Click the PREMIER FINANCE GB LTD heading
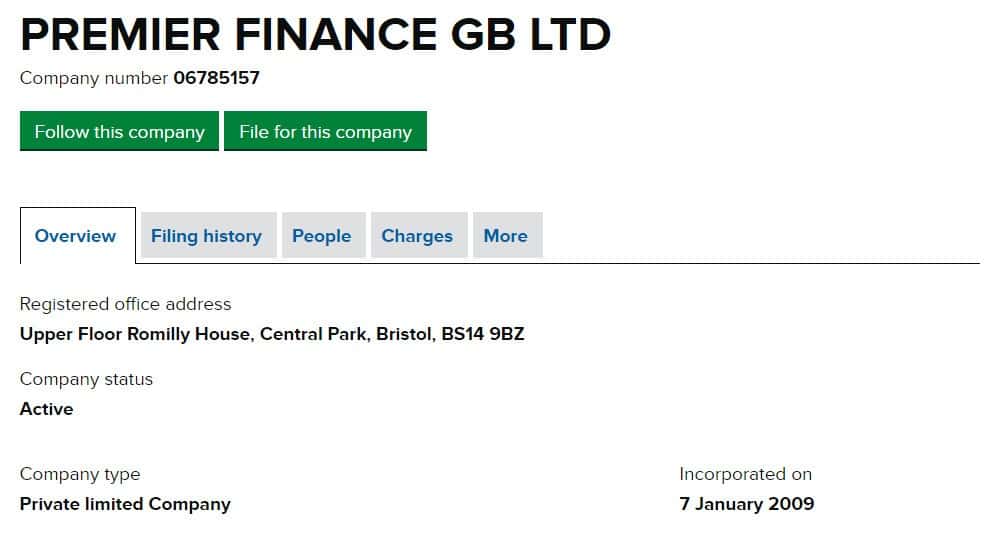The width and height of the screenshot is (992, 552). pyautogui.click(x=315, y=36)
